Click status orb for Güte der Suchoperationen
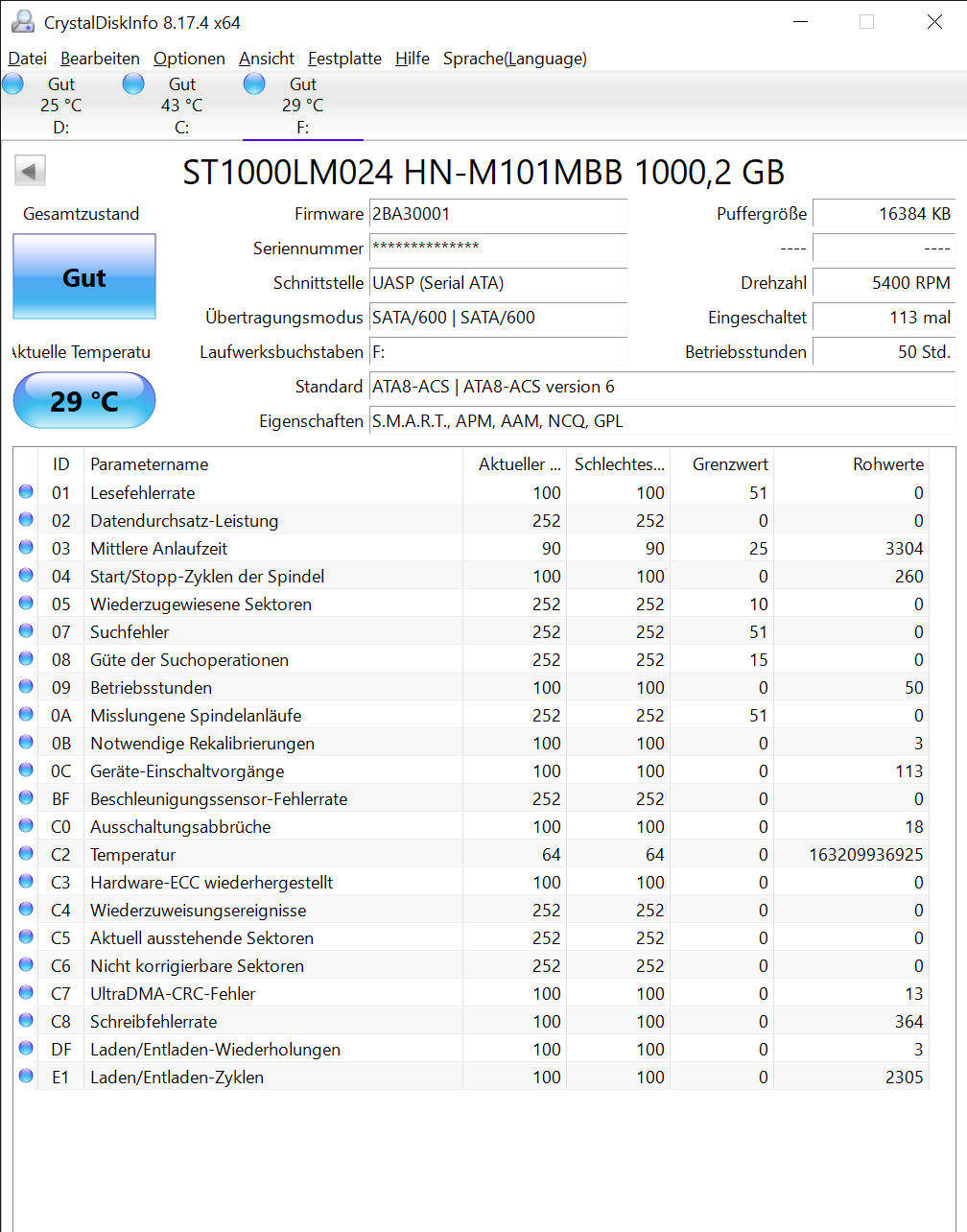Viewport: 967px width, 1232px height. [x=26, y=659]
